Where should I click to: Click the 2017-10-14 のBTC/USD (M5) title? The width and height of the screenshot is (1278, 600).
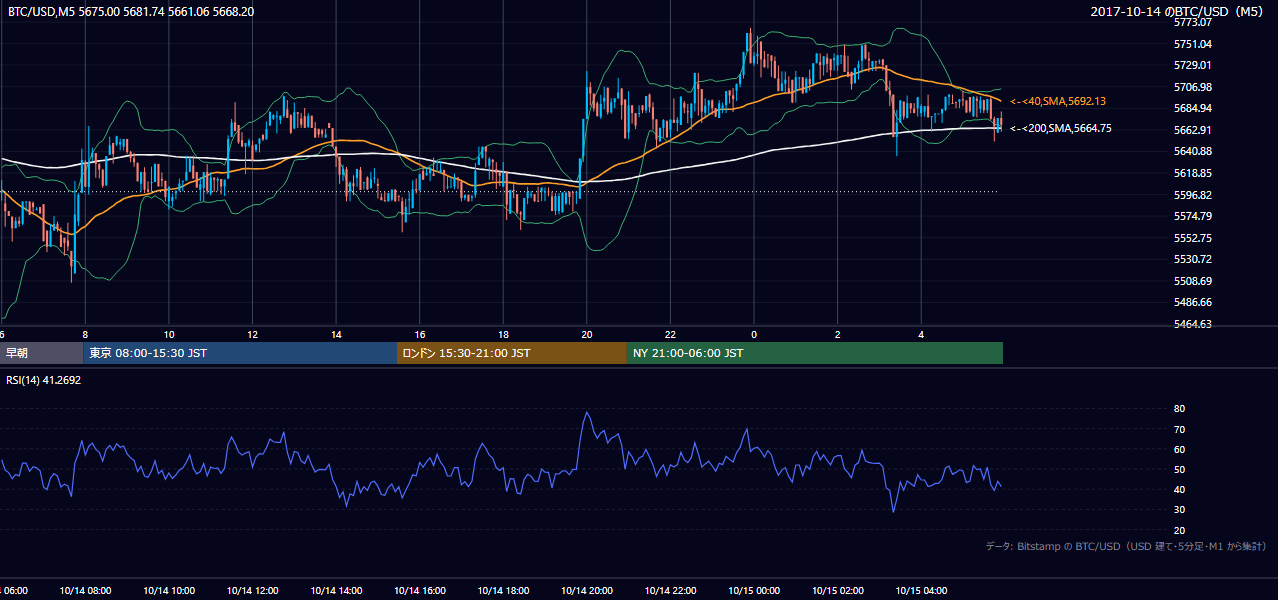1179,12
